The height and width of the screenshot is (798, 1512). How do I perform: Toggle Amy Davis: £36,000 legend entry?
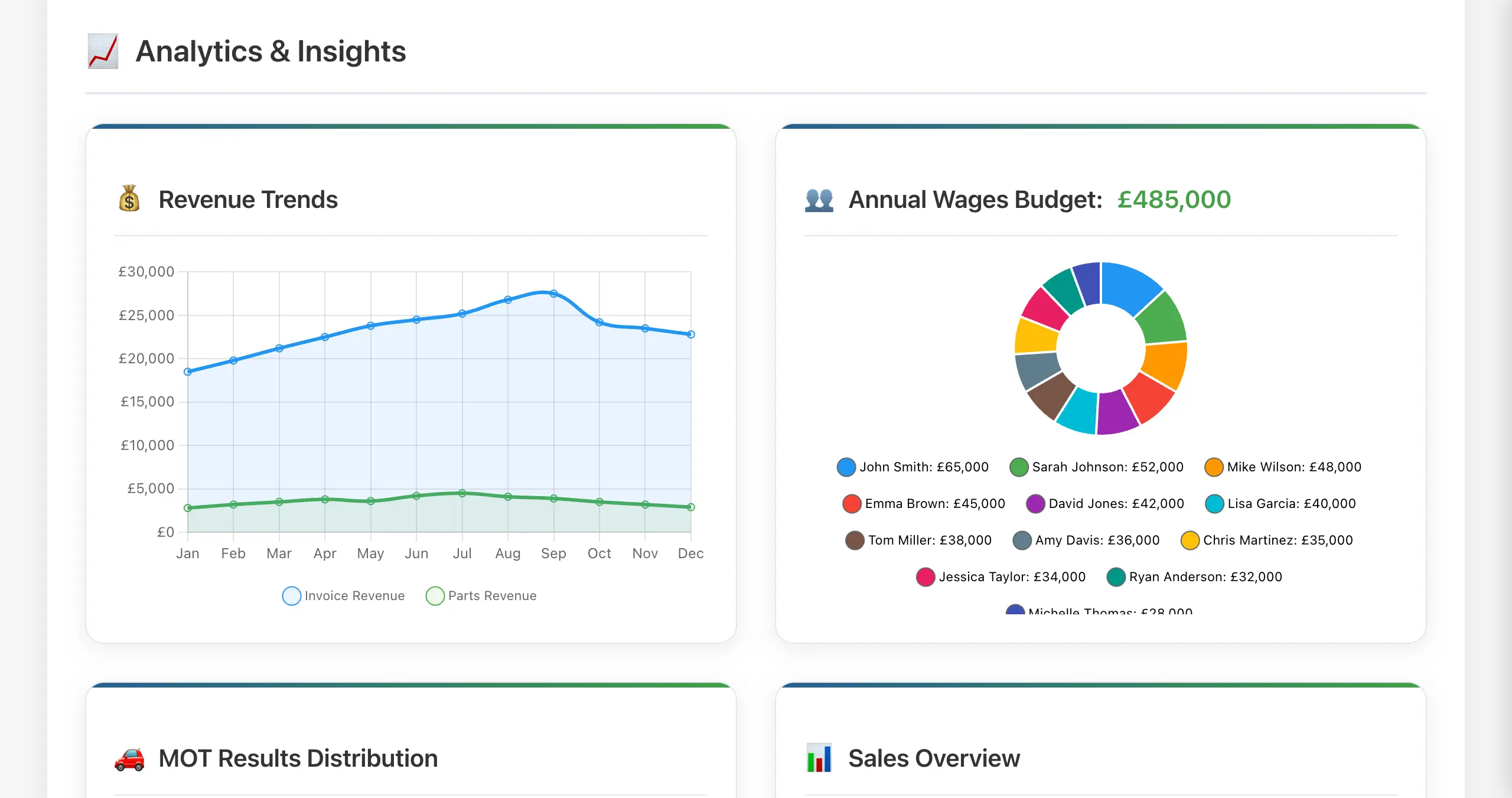pos(1086,540)
